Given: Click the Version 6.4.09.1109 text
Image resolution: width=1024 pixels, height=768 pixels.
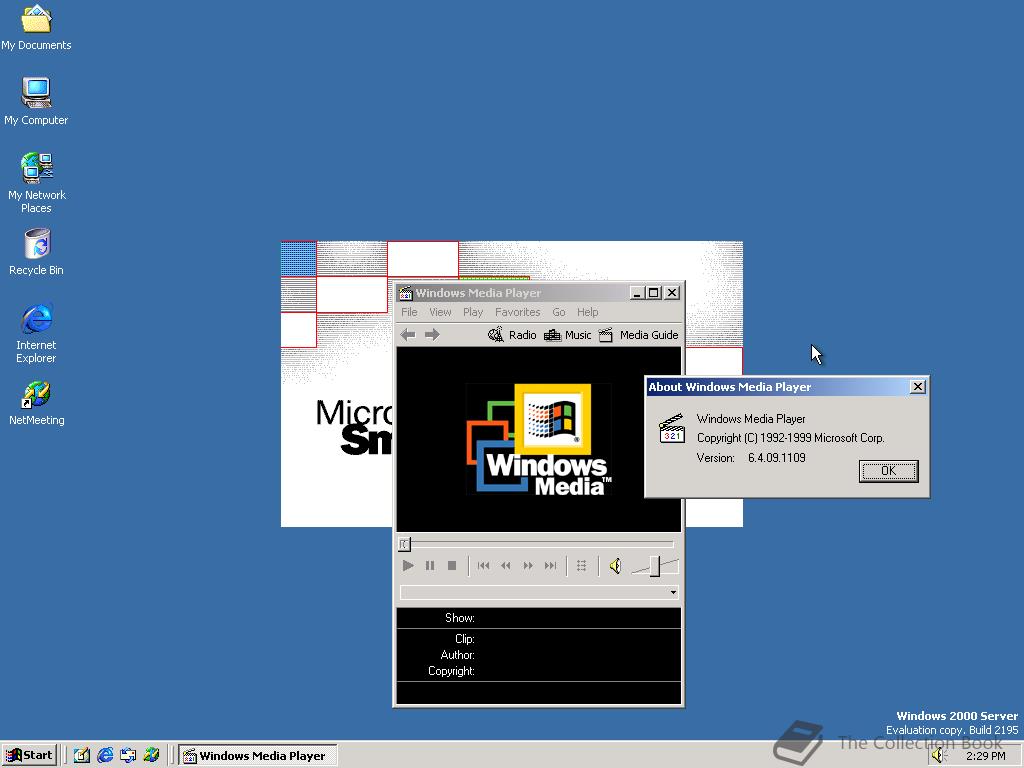Looking at the screenshot, I should [751, 458].
